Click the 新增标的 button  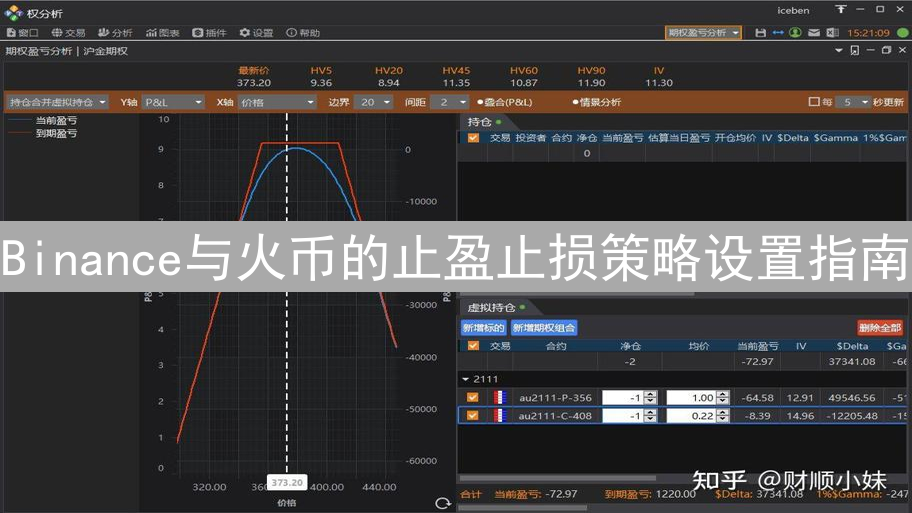click(x=483, y=328)
